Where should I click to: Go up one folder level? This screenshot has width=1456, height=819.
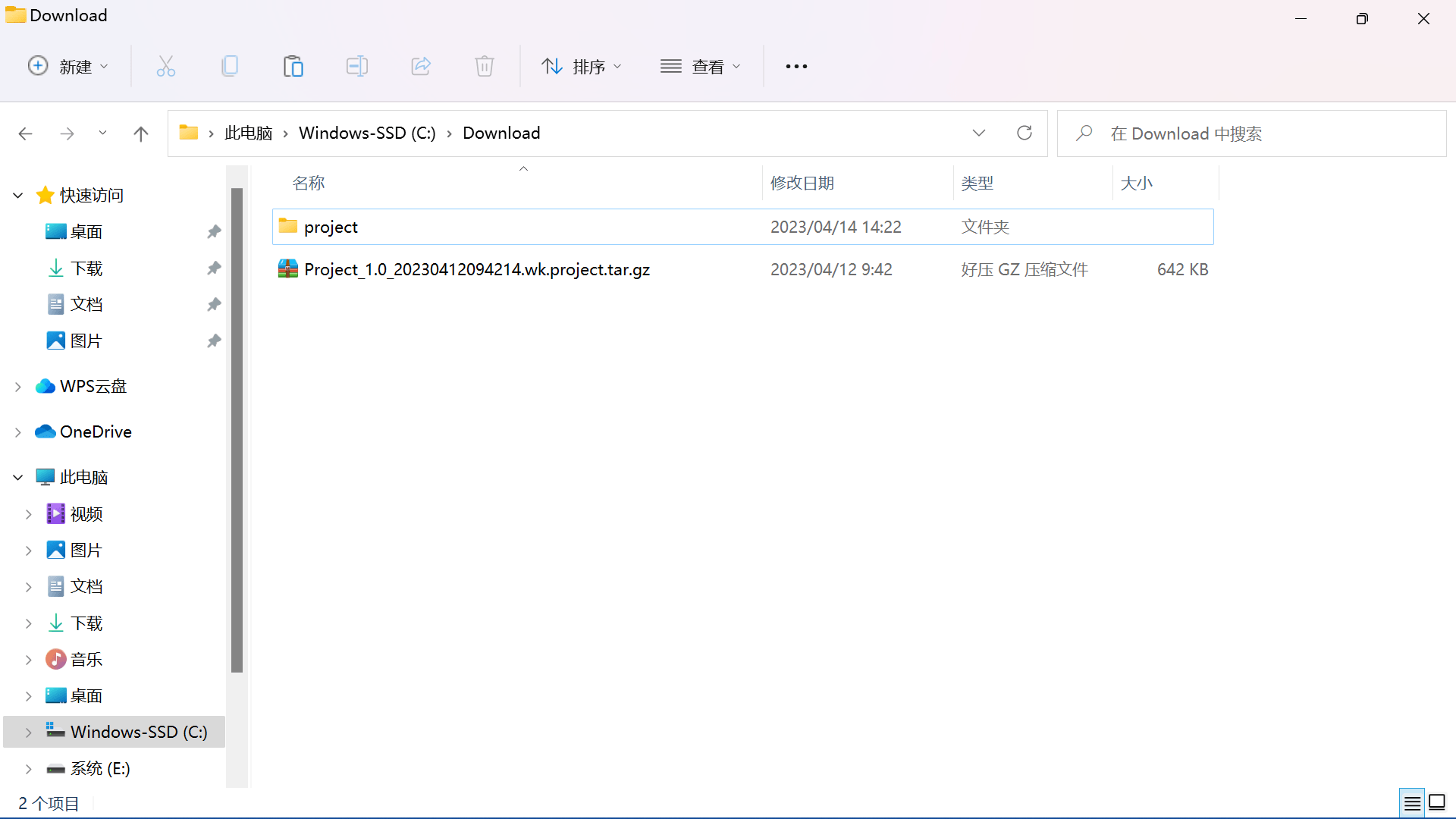pos(141,134)
